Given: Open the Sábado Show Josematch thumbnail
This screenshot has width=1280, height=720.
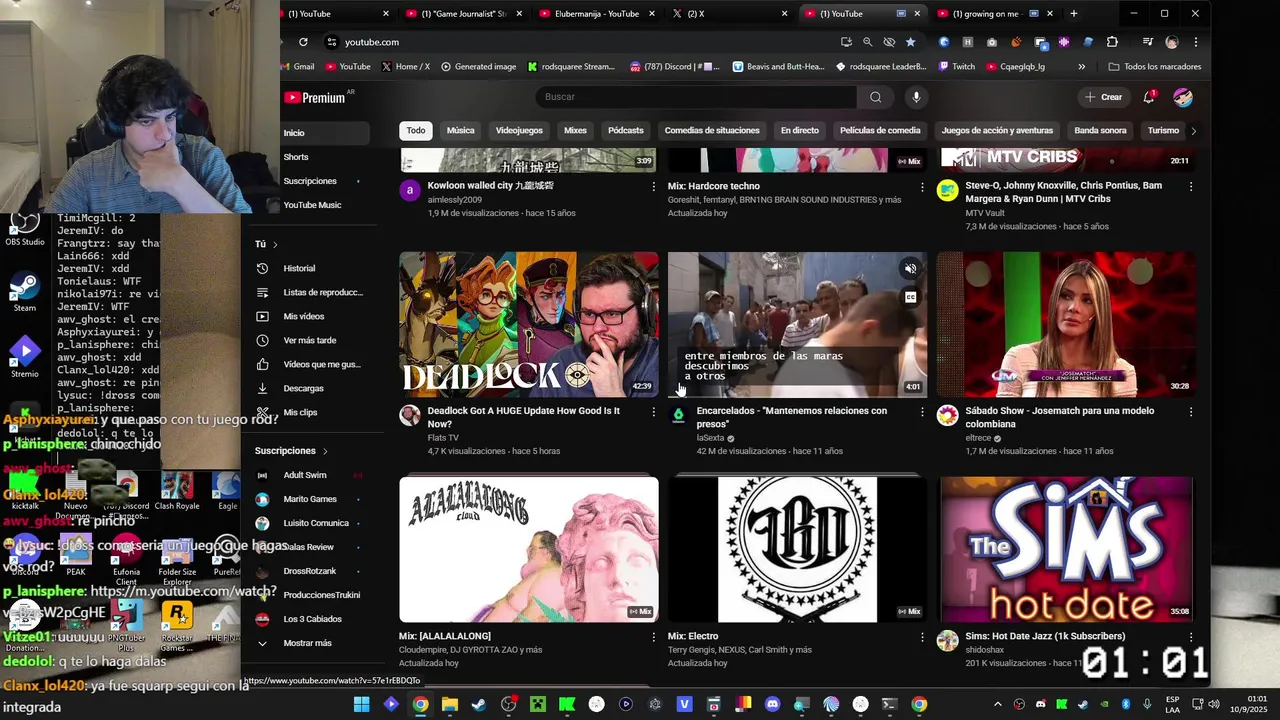Looking at the screenshot, I should click(x=1066, y=325).
